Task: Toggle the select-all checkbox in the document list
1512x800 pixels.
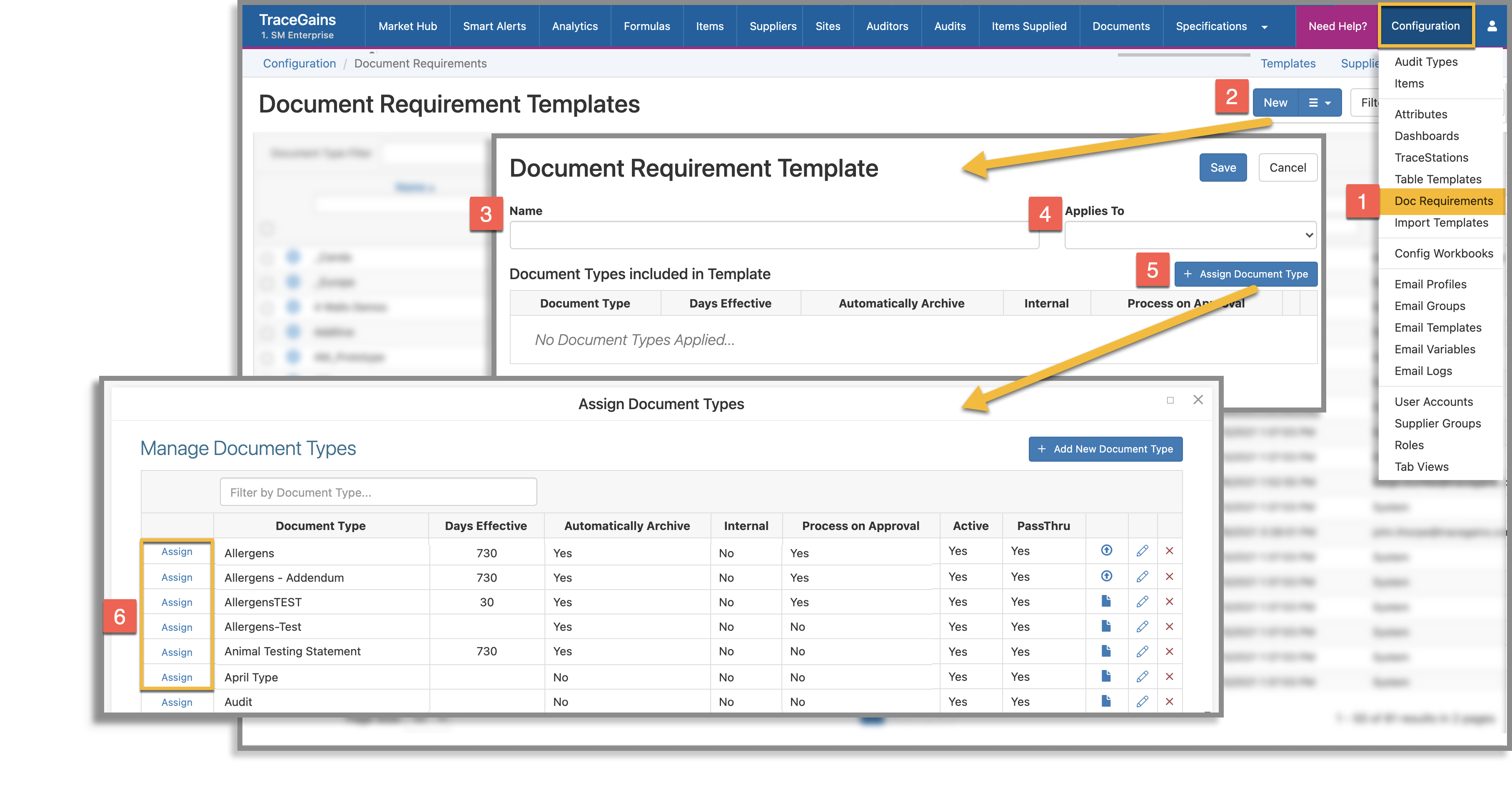Action: coord(268,228)
